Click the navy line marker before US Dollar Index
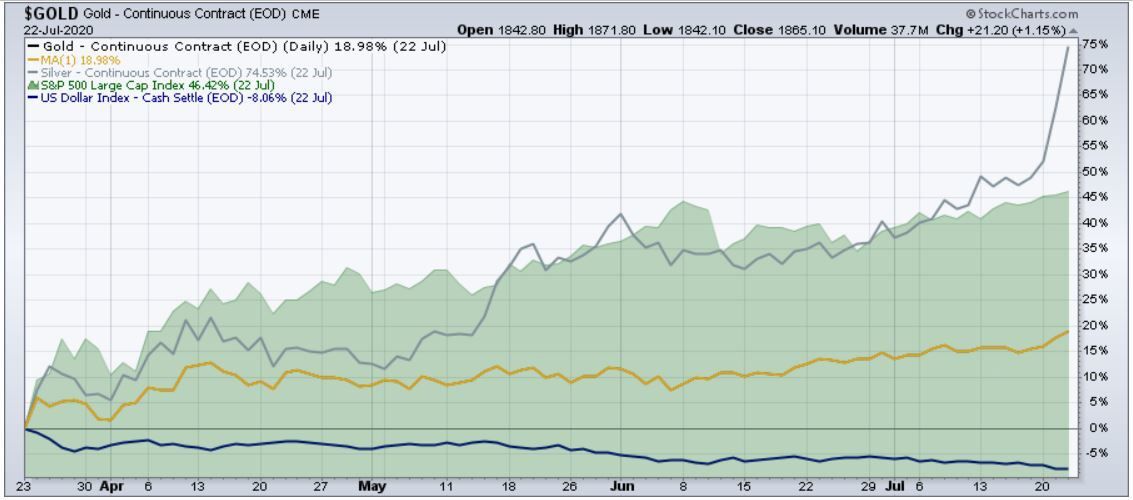This screenshot has height=500, width=1133. tap(32, 98)
